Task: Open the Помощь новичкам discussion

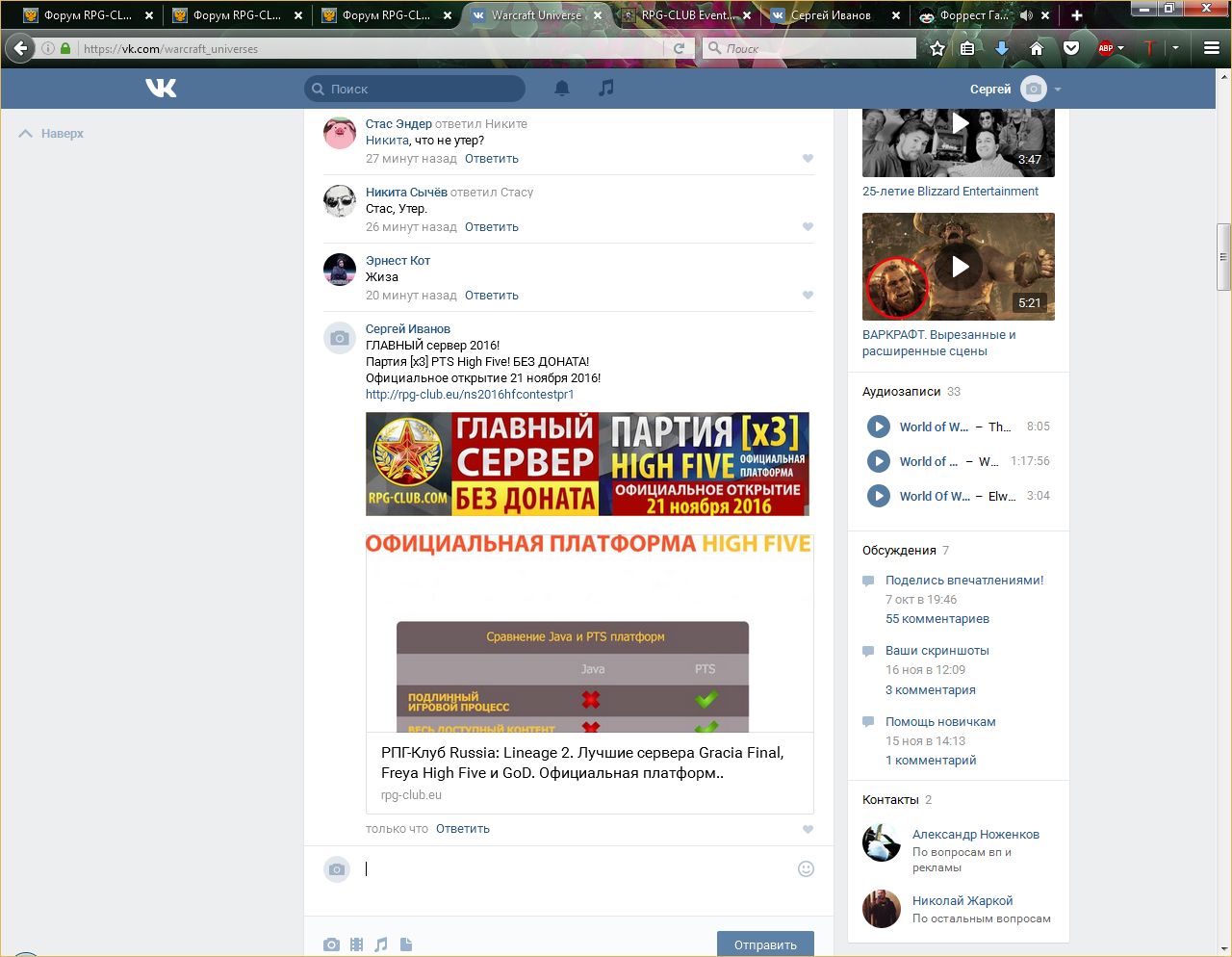Action: click(940, 722)
